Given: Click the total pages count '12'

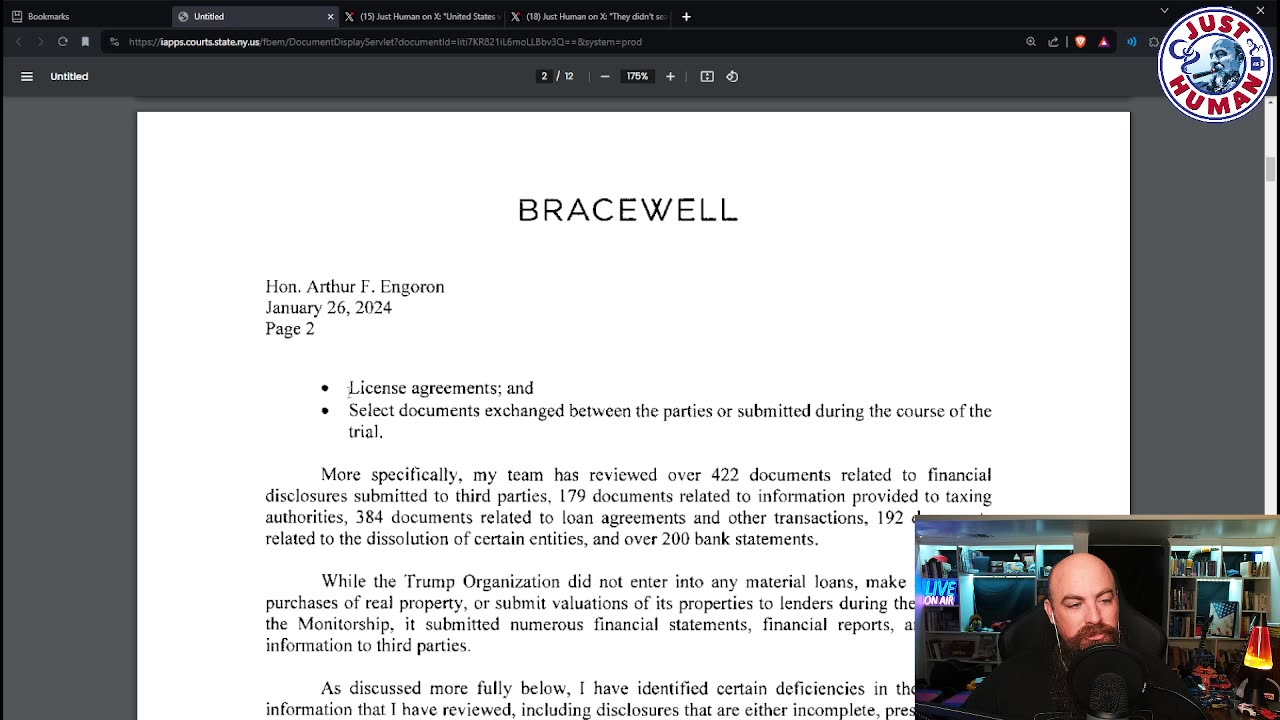Looking at the screenshot, I should (x=569, y=76).
